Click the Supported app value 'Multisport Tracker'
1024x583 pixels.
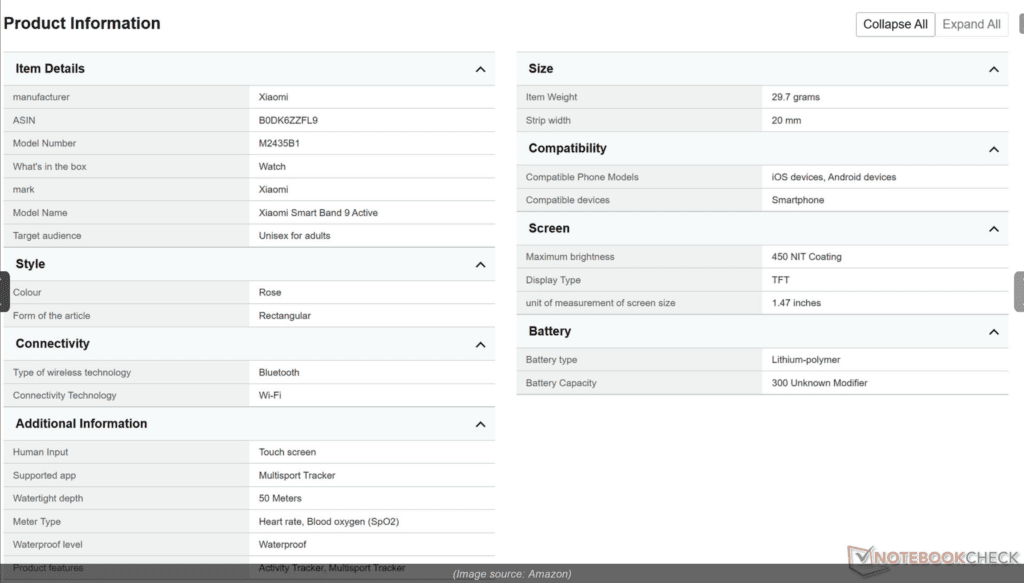point(297,475)
